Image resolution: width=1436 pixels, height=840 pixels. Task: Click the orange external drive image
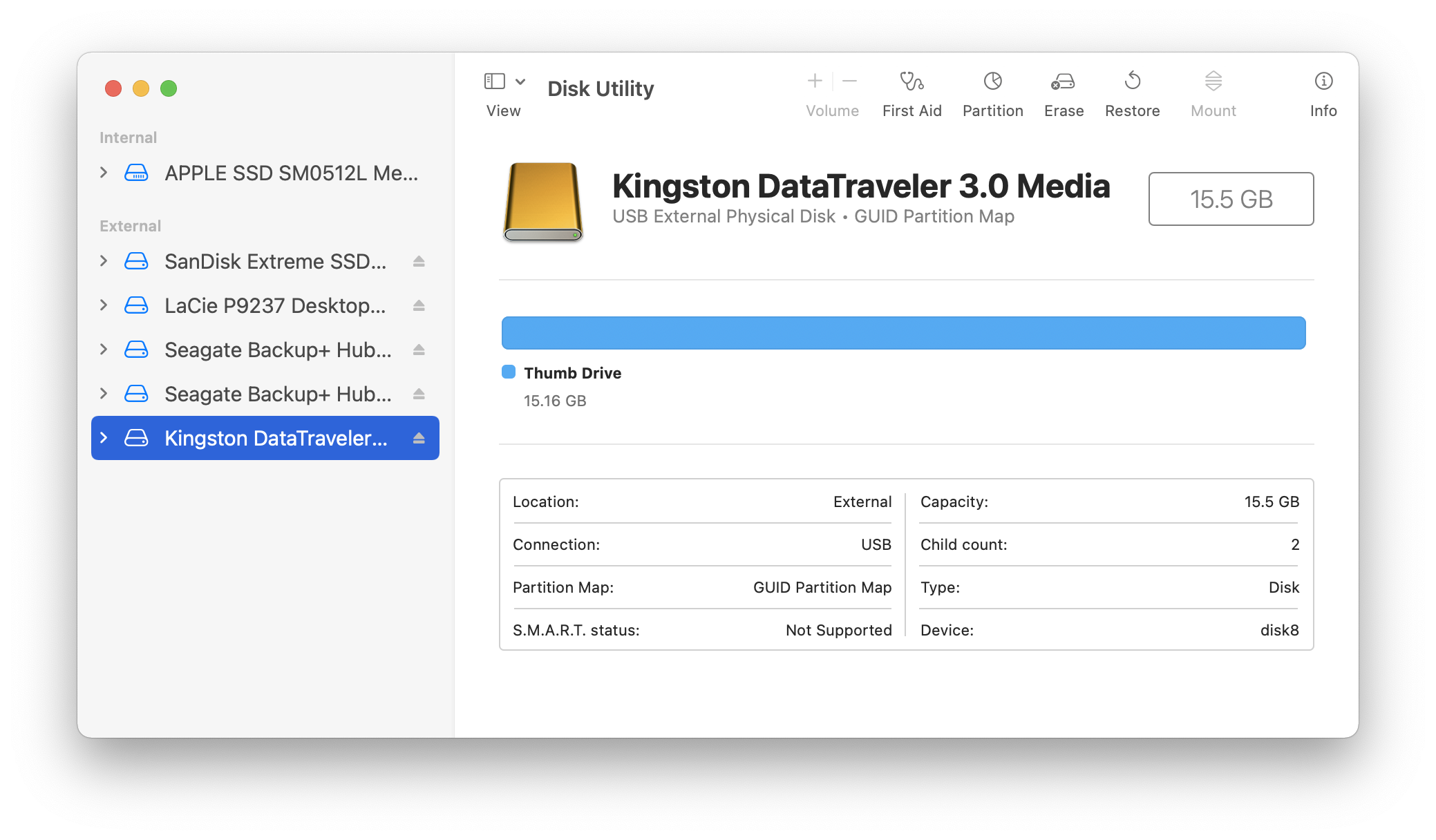[543, 202]
